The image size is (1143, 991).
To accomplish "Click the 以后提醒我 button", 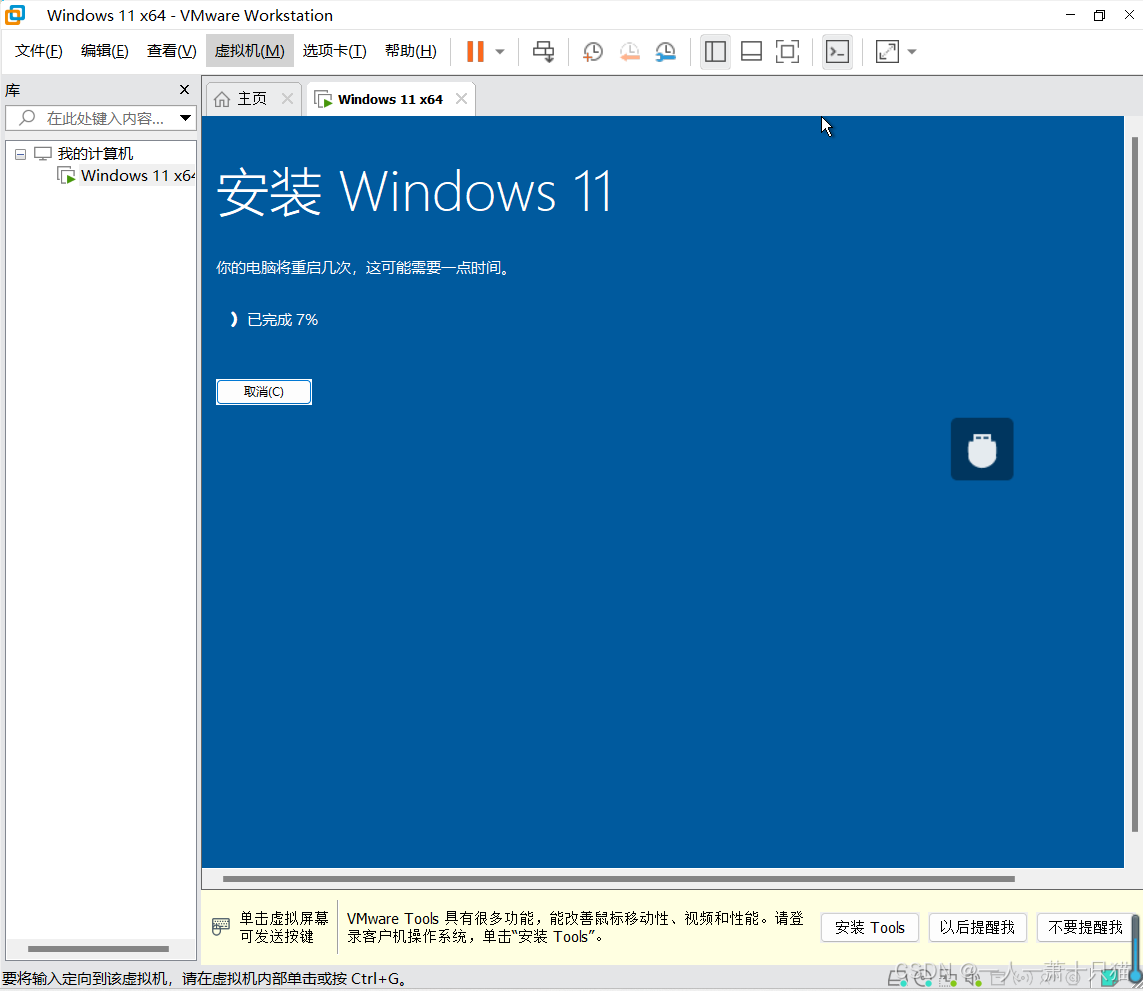I will coord(978,928).
